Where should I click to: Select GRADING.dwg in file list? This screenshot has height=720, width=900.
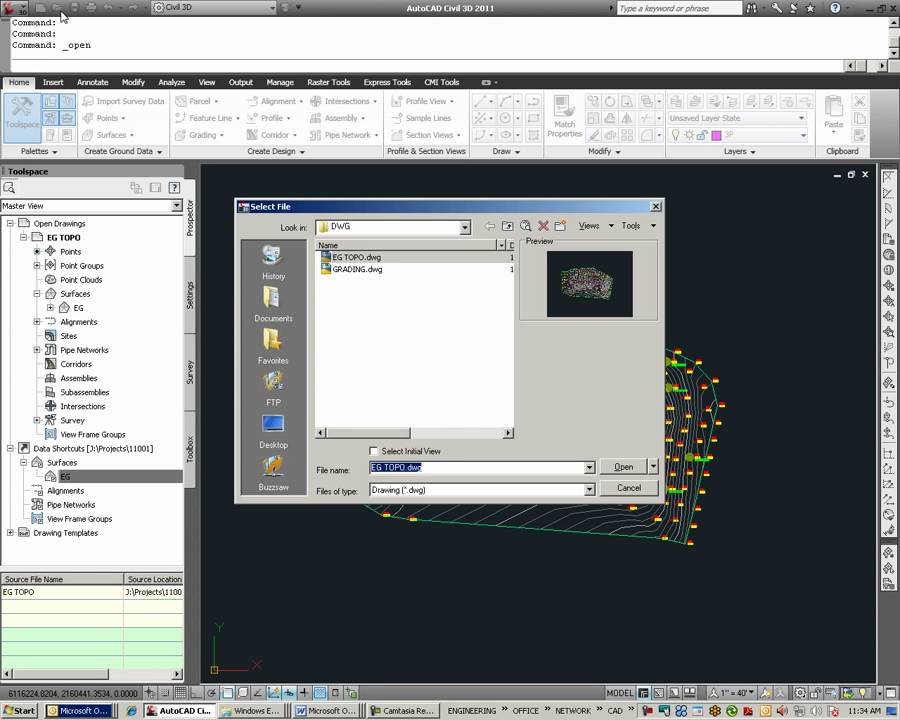coord(357,269)
